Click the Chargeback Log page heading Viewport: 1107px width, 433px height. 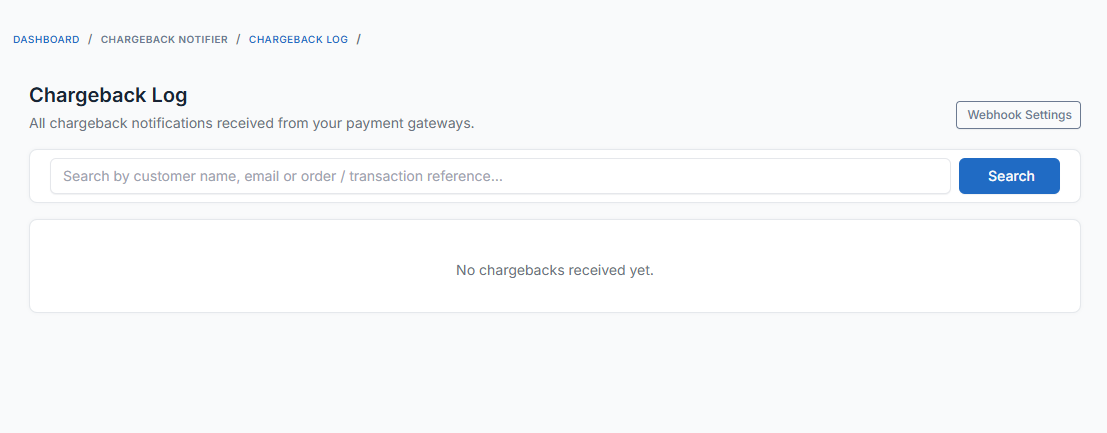[x=108, y=96]
